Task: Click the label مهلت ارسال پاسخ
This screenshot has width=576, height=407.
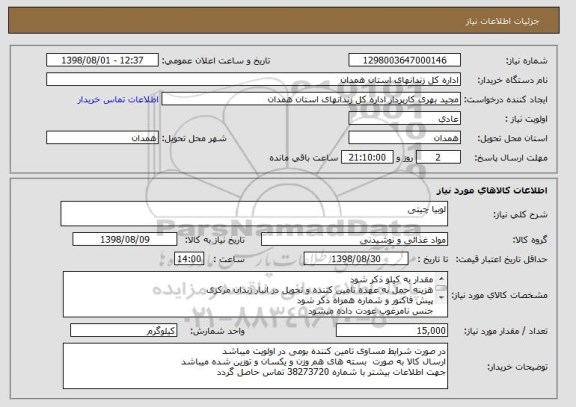Action: pos(511,158)
